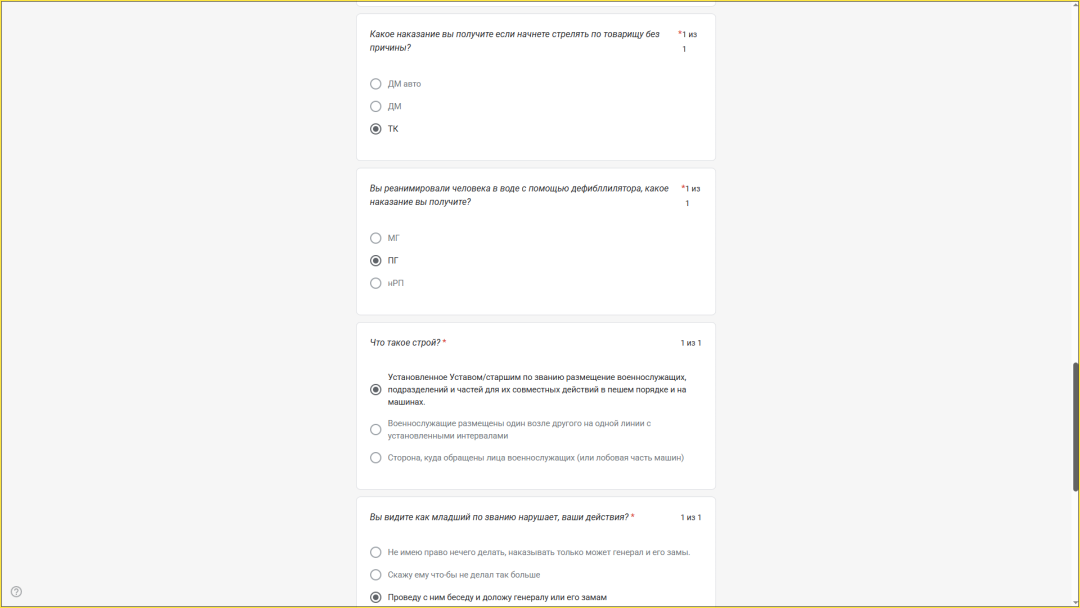The image size is (1080, 608).
Task: Click the 'Что такое строй?' question title
Action: (x=405, y=343)
